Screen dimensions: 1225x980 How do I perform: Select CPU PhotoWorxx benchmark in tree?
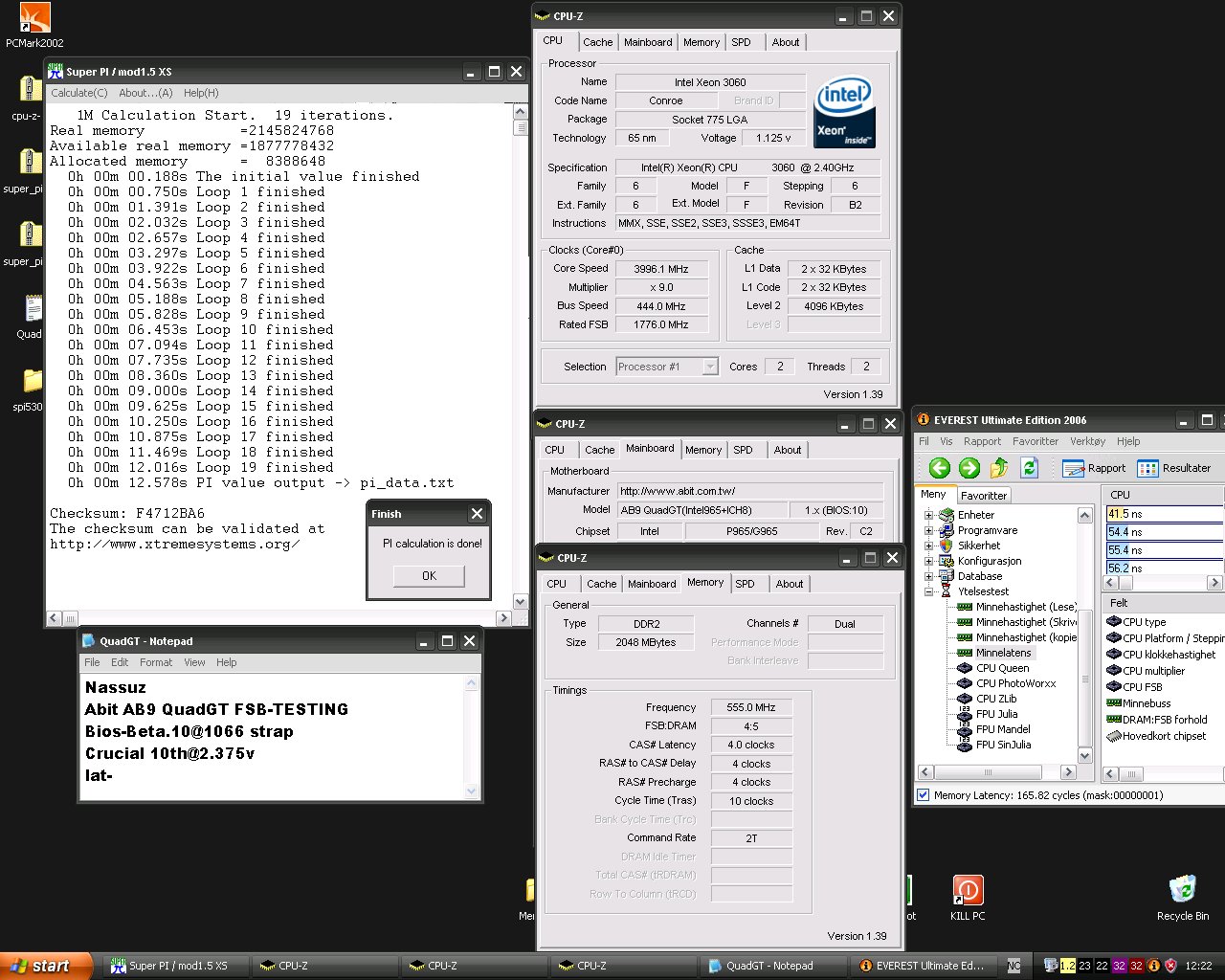click(x=1007, y=683)
